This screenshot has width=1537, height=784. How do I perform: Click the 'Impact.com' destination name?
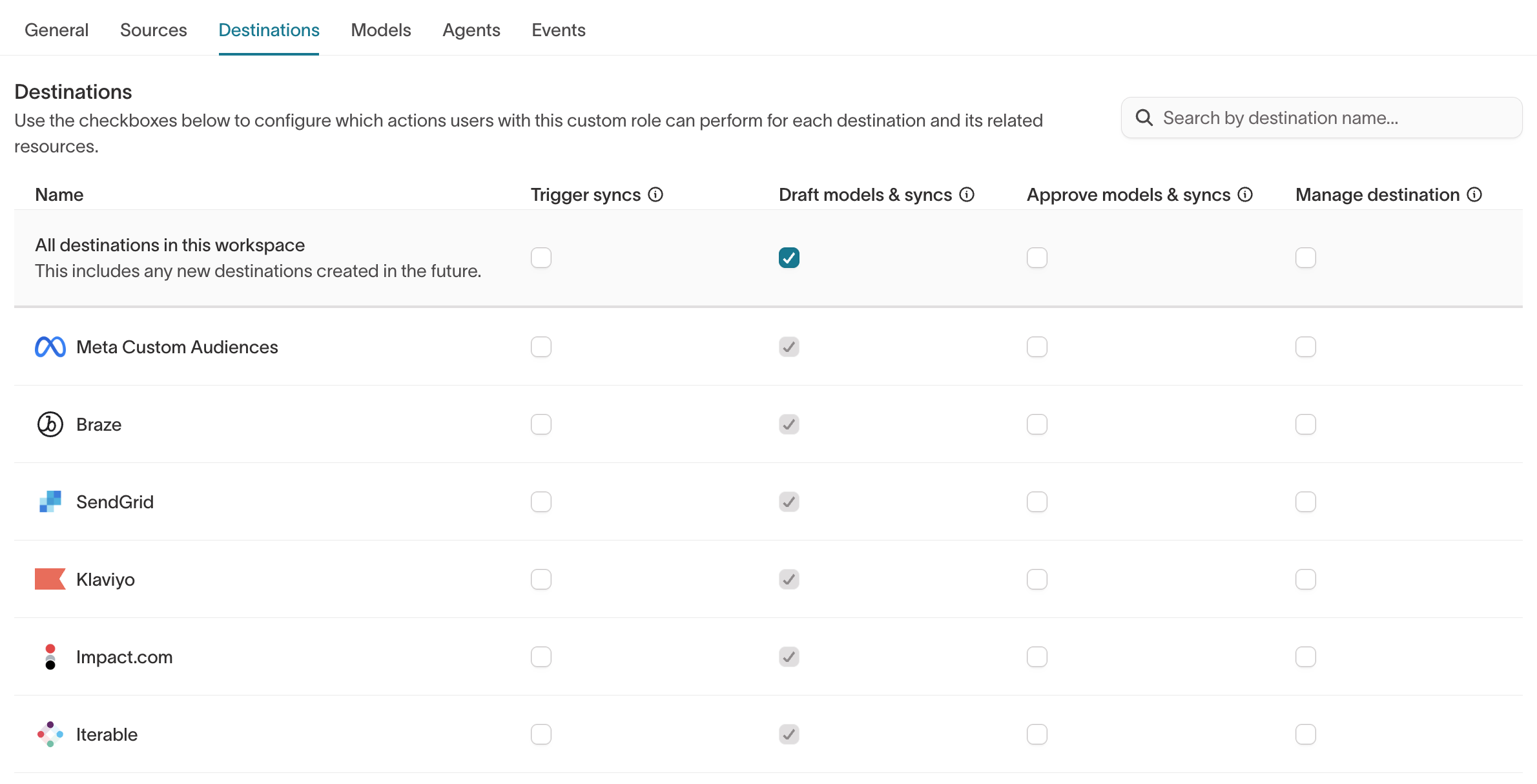pyautogui.click(x=125, y=657)
